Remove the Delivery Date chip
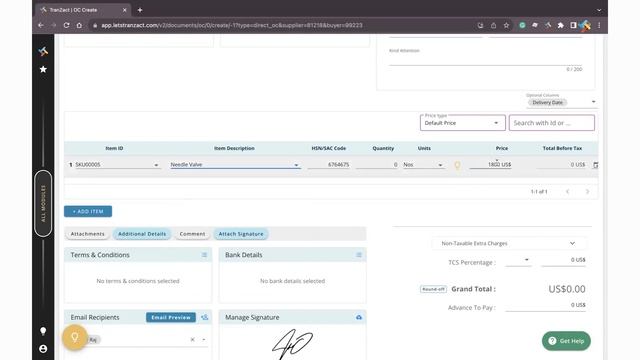The width and height of the screenshot is (640, 360). point(547,102)
